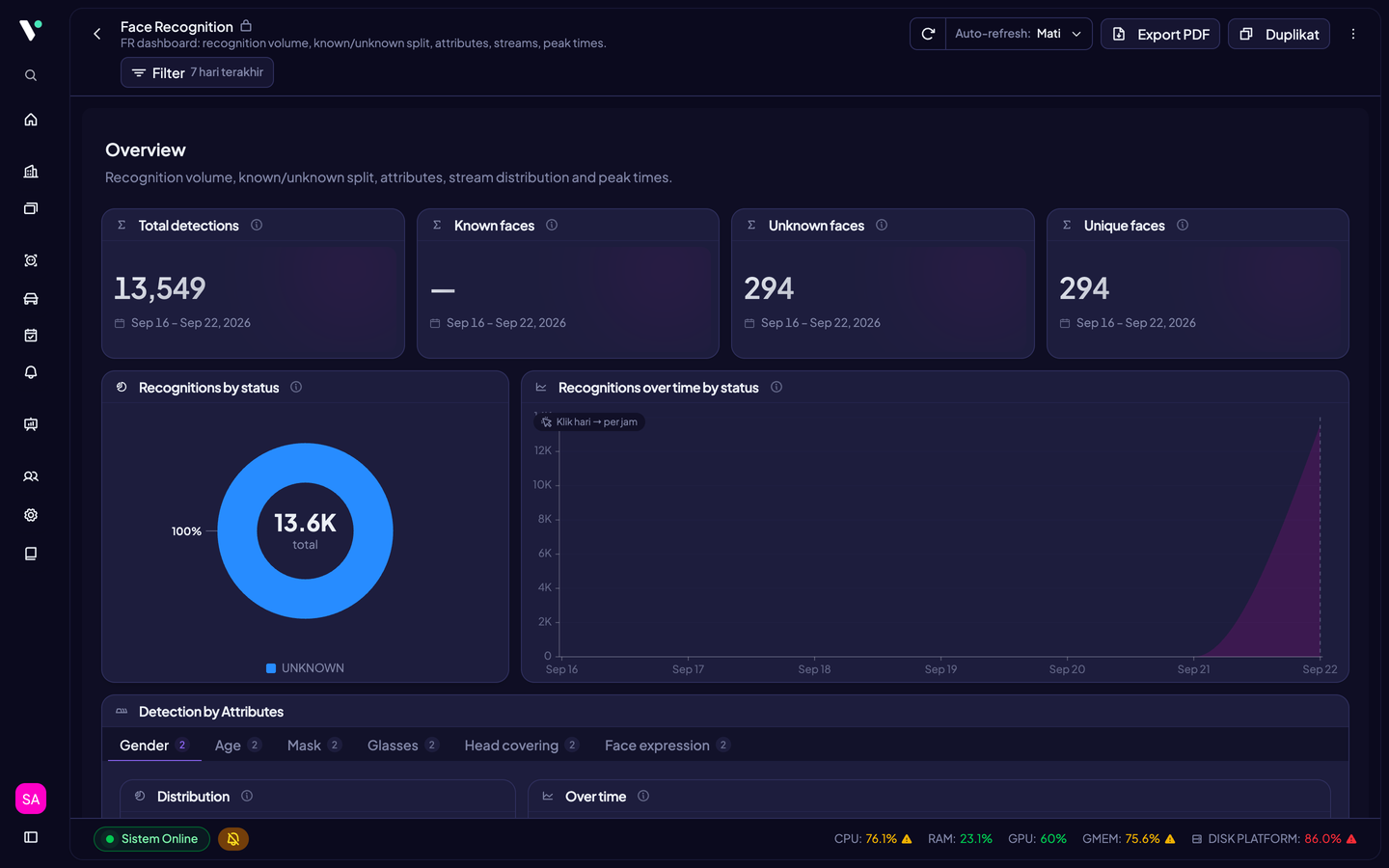The image size is (1389, 868).
Task: Open the vehicle icon in the sidebar
Action: (x=31, y=298)
